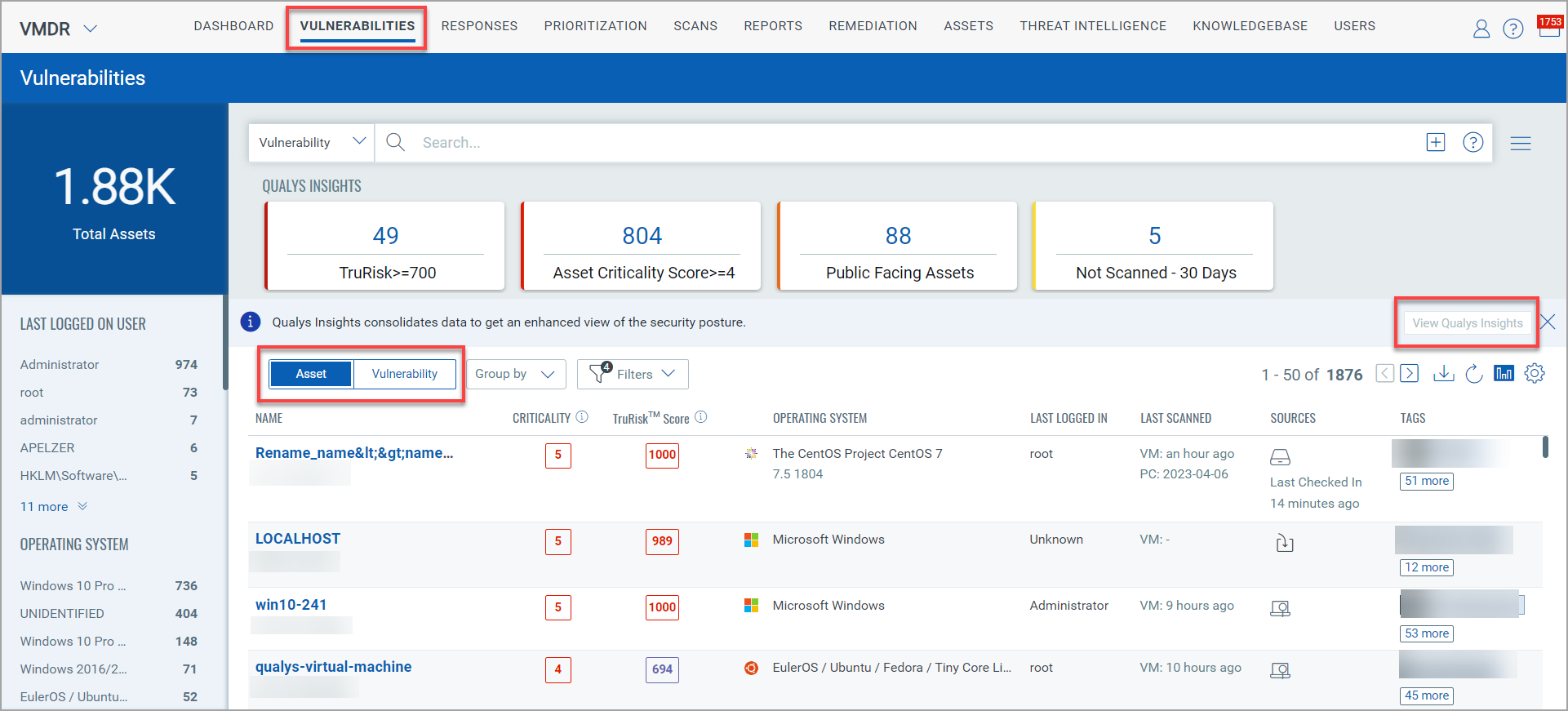Click the source icon for qualys-virtual-machine row
Screen dimensions: 1568x711
pos(1280,670)
